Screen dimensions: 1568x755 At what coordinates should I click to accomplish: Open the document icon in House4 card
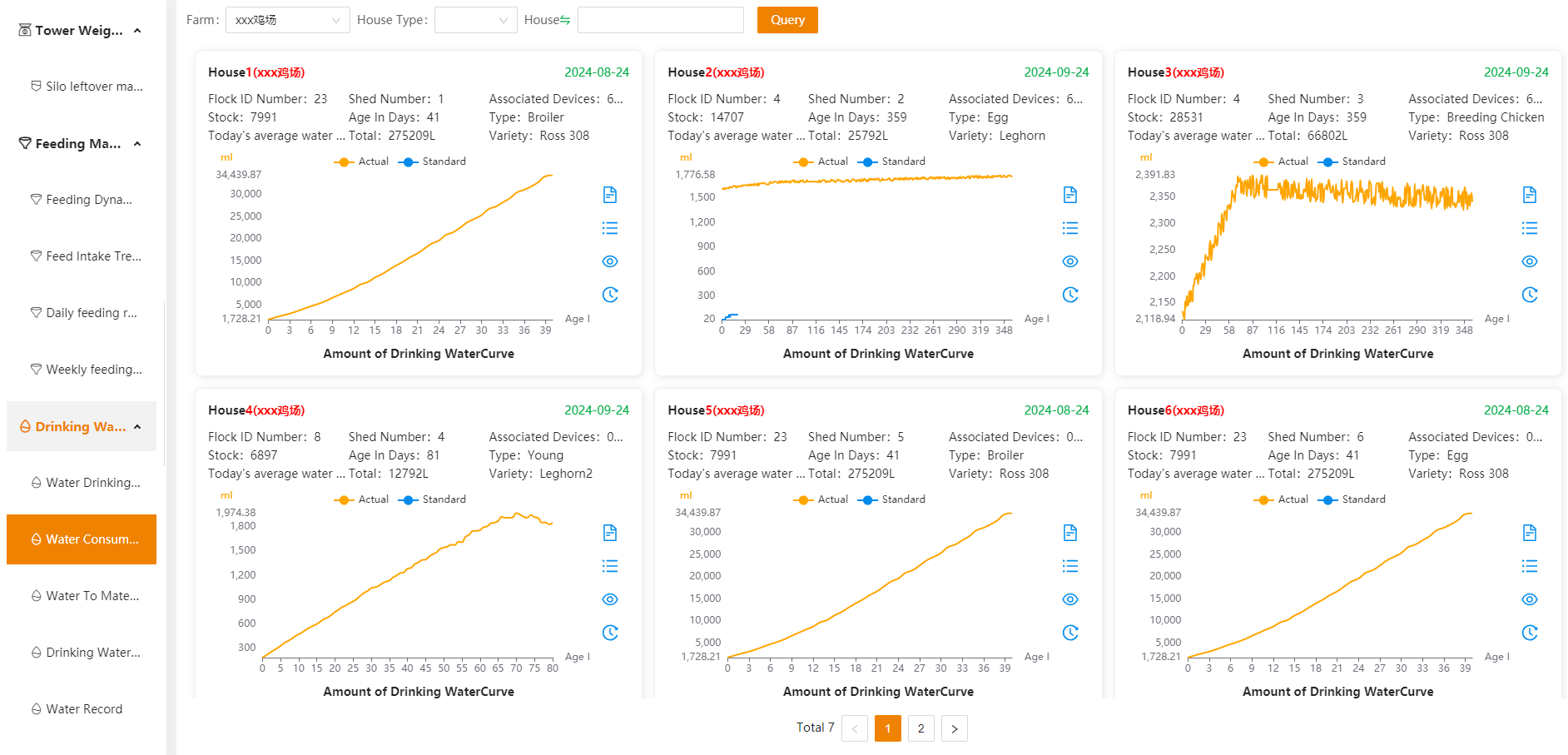(x=610, y=533)
